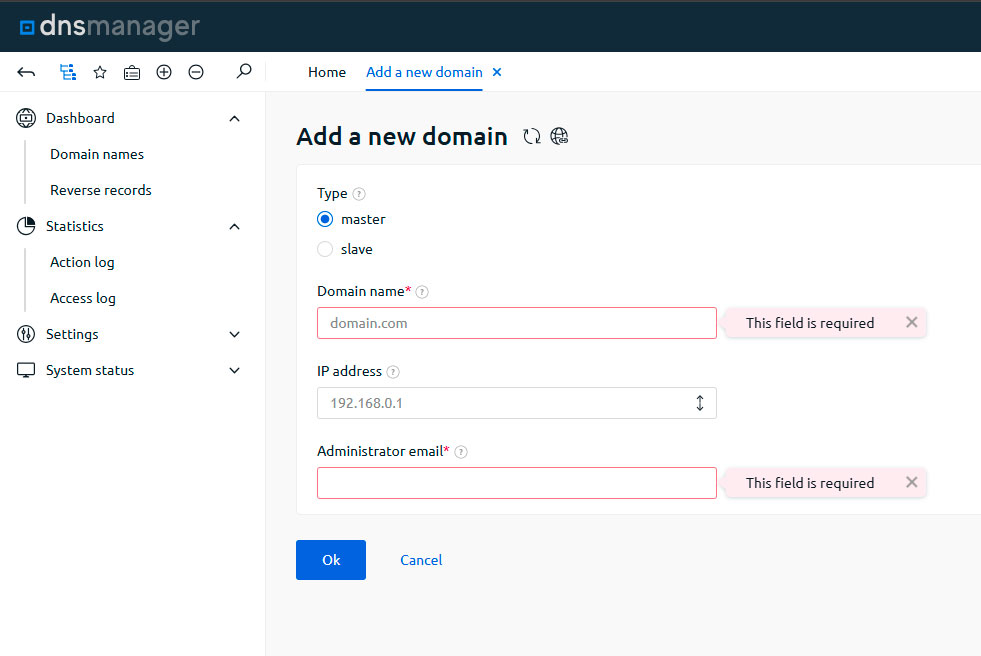Click refresh icon beside page title
The height and width of the screenshot is (656, 981).
point(532,137)
